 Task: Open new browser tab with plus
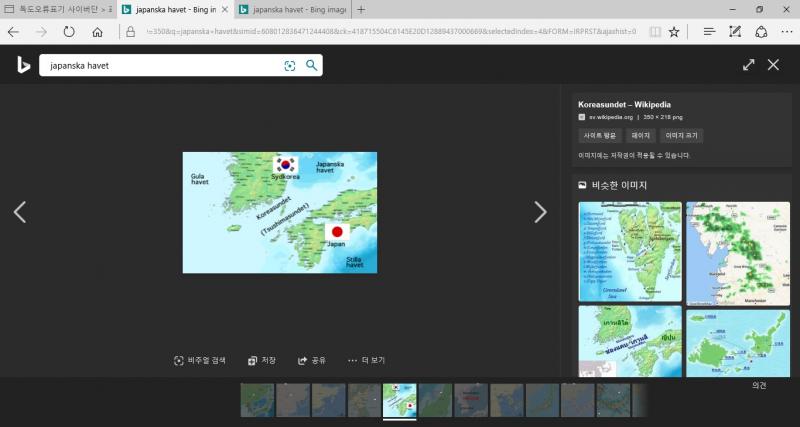(x=361, y=9)
